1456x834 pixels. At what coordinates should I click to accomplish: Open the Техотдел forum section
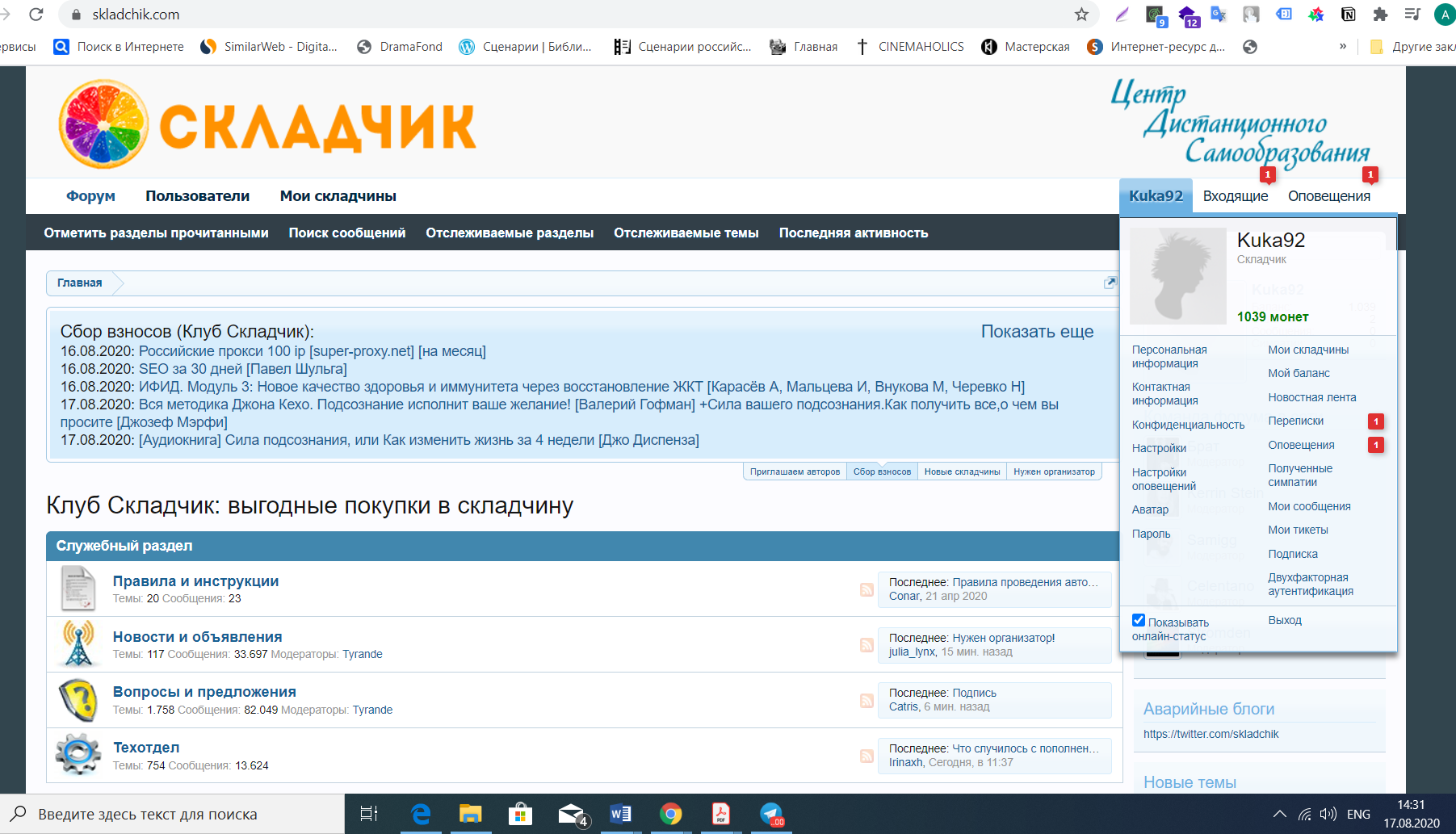click(x=146, y=748)
